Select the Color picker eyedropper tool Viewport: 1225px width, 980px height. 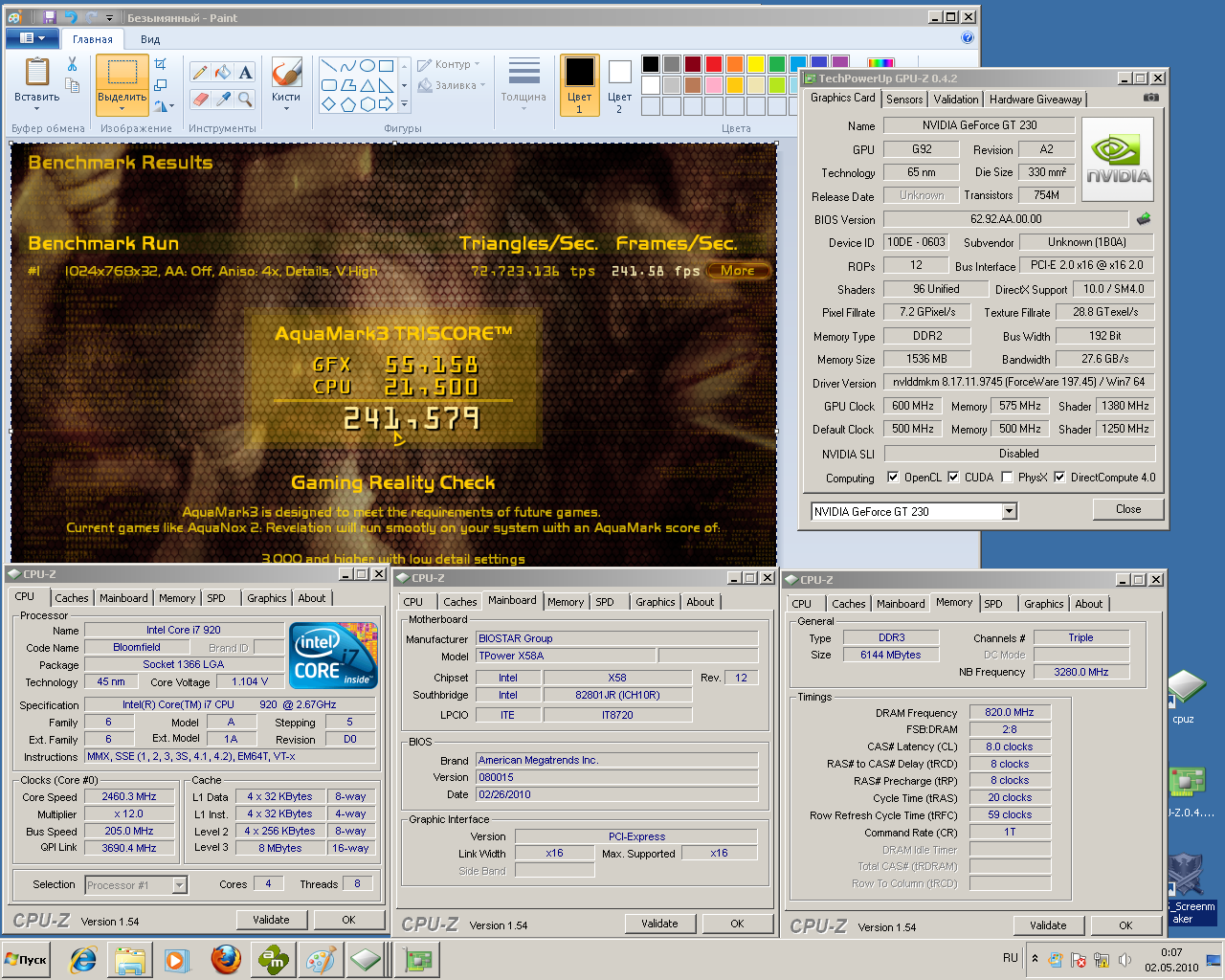(x=223, y=99)
